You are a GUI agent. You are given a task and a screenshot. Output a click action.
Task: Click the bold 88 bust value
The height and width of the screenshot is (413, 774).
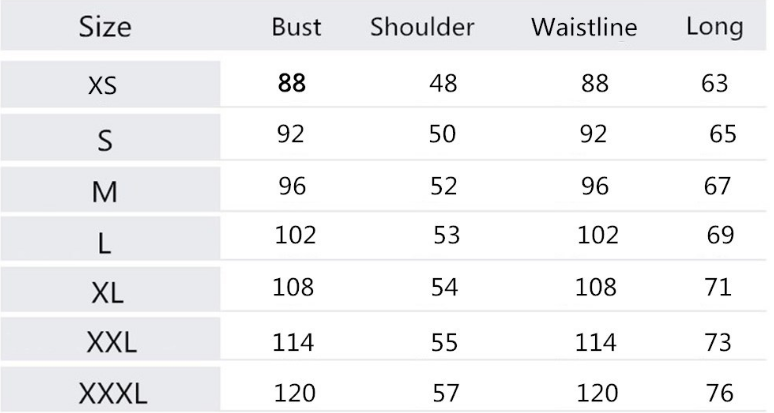292,82
